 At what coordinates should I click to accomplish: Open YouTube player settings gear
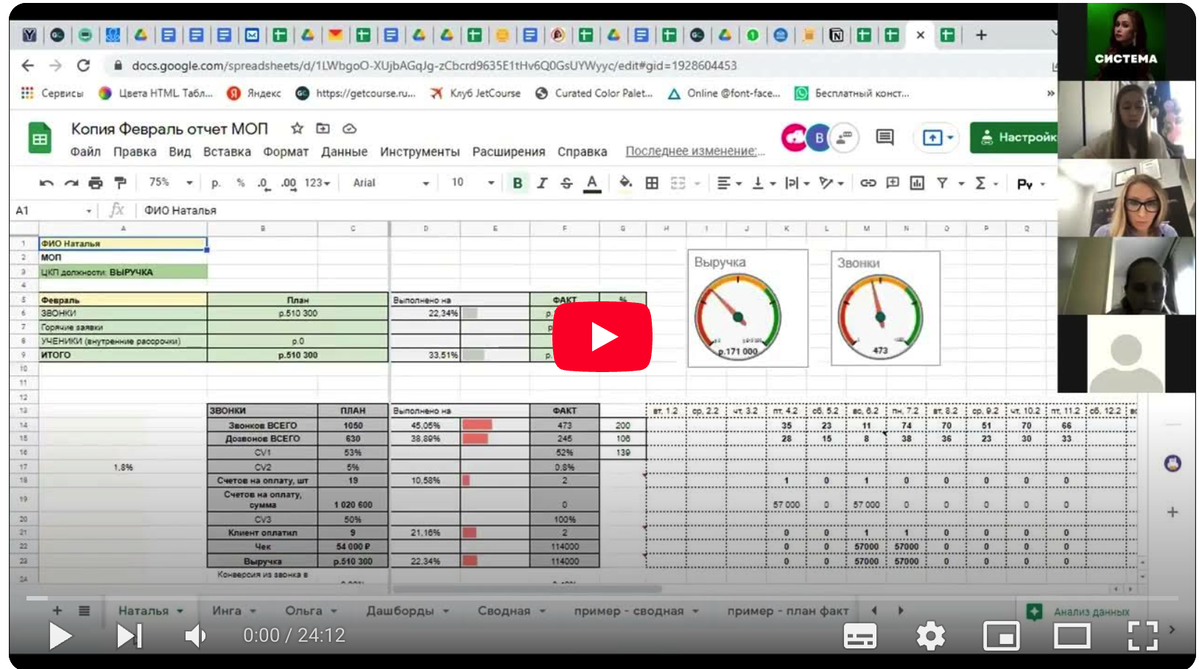(x=931, y=635)
